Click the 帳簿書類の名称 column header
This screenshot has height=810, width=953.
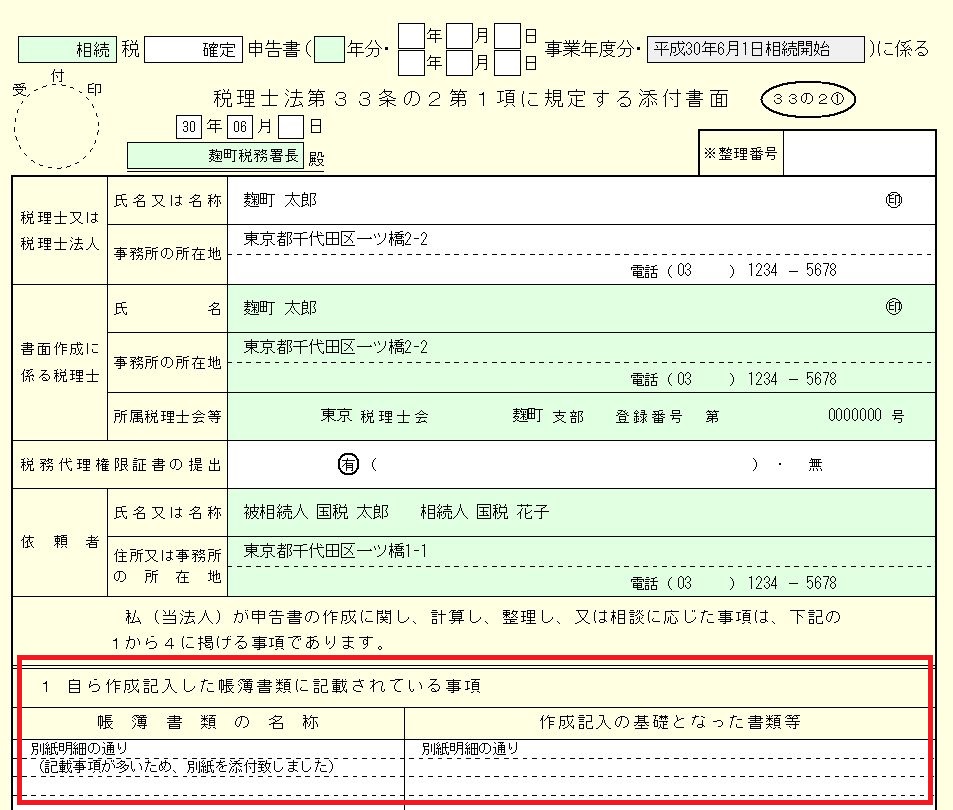[208, 722]
